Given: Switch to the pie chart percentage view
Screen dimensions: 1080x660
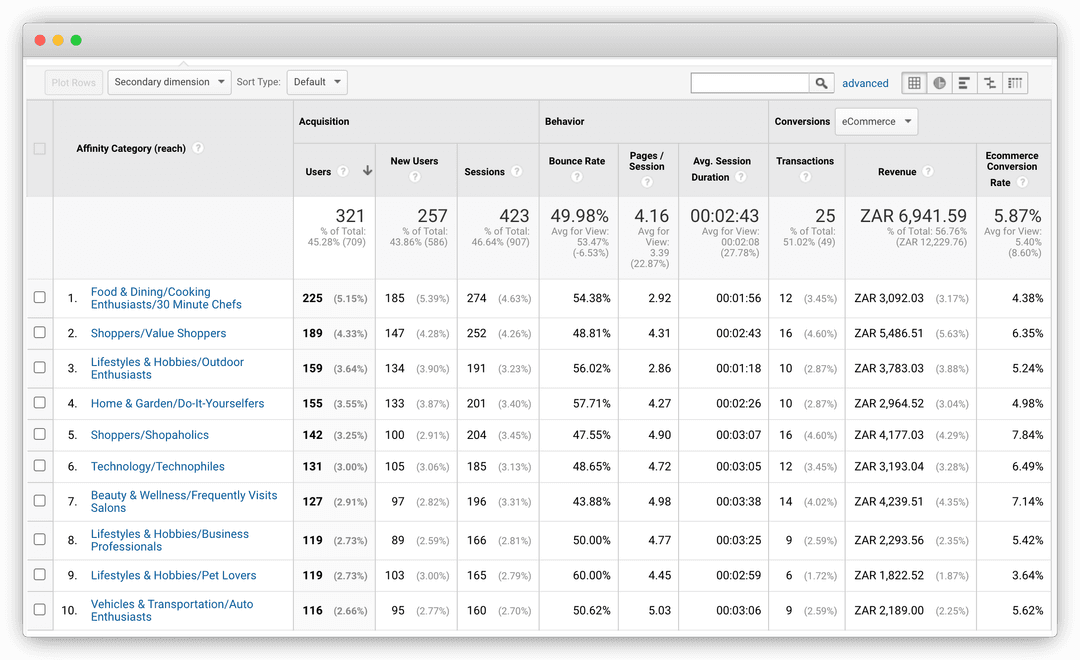Looking at the screenshot, I should click(x=939, y=83).
